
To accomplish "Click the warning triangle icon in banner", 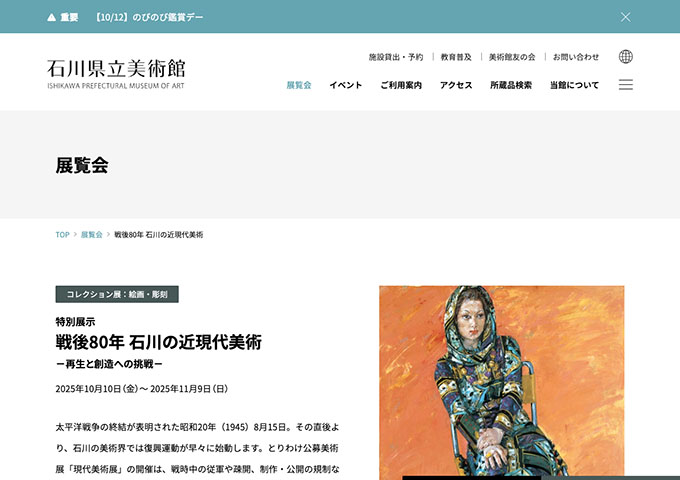I will click(x=51, y=17).
